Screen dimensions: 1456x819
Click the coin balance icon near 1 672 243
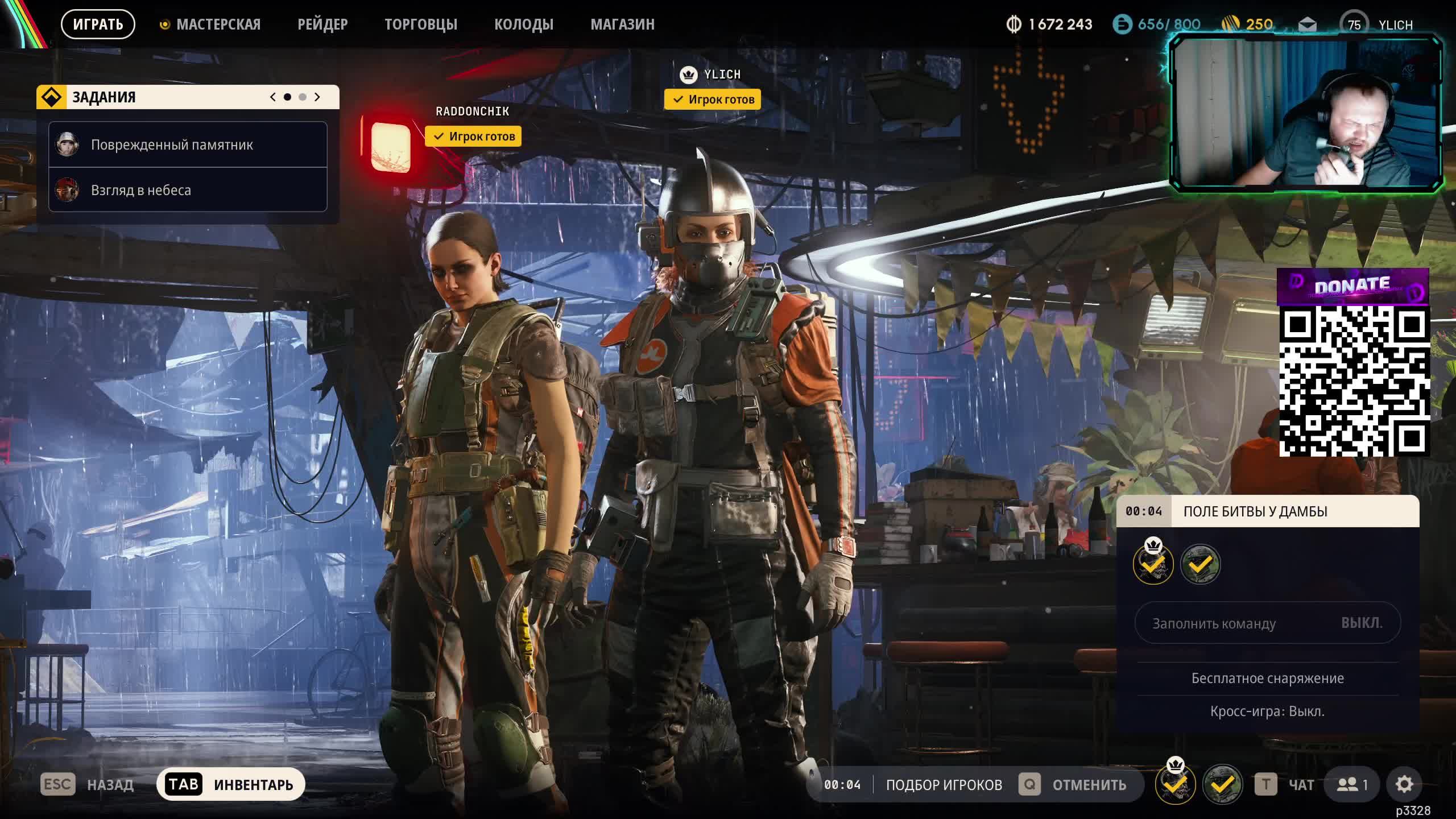[1014, 24]
